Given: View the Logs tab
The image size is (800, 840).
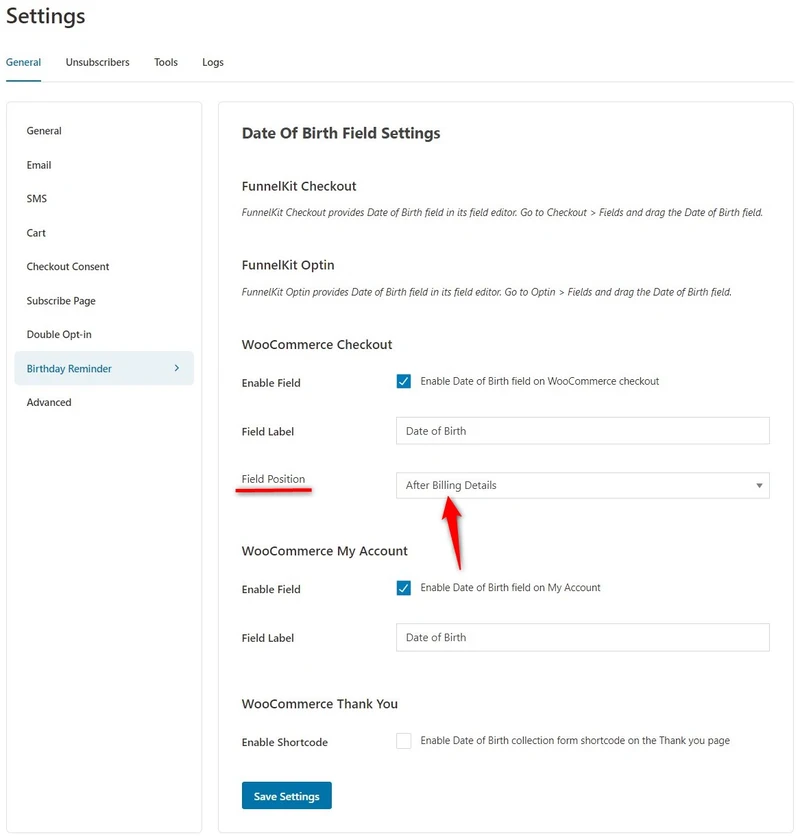Looking at the screenshot, I should [213, 62].
